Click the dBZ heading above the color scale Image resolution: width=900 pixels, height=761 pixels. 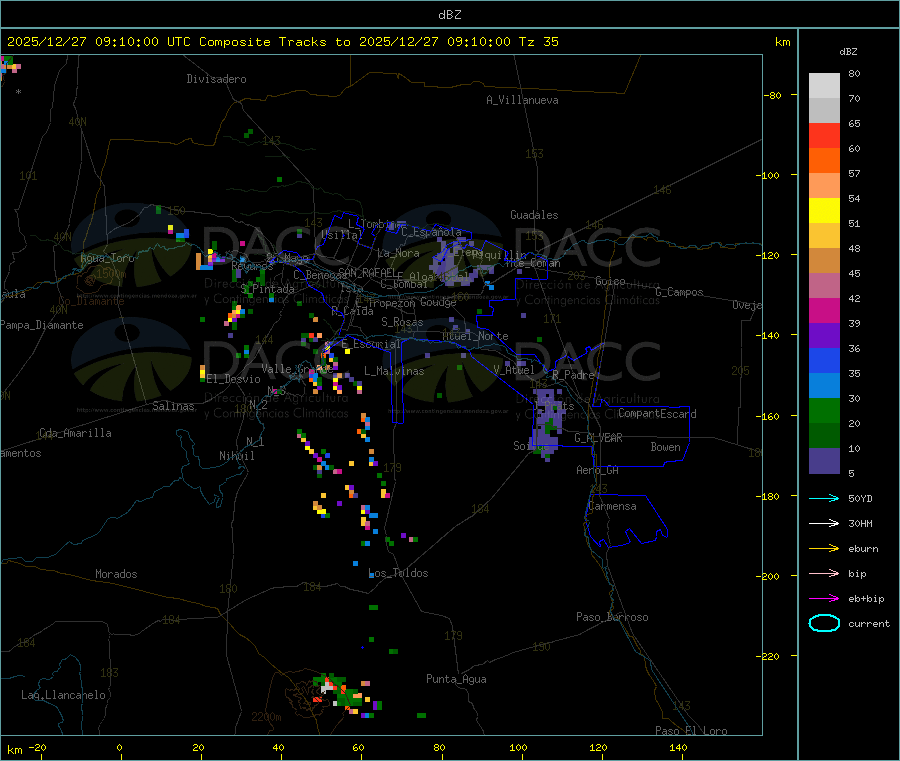848,52
